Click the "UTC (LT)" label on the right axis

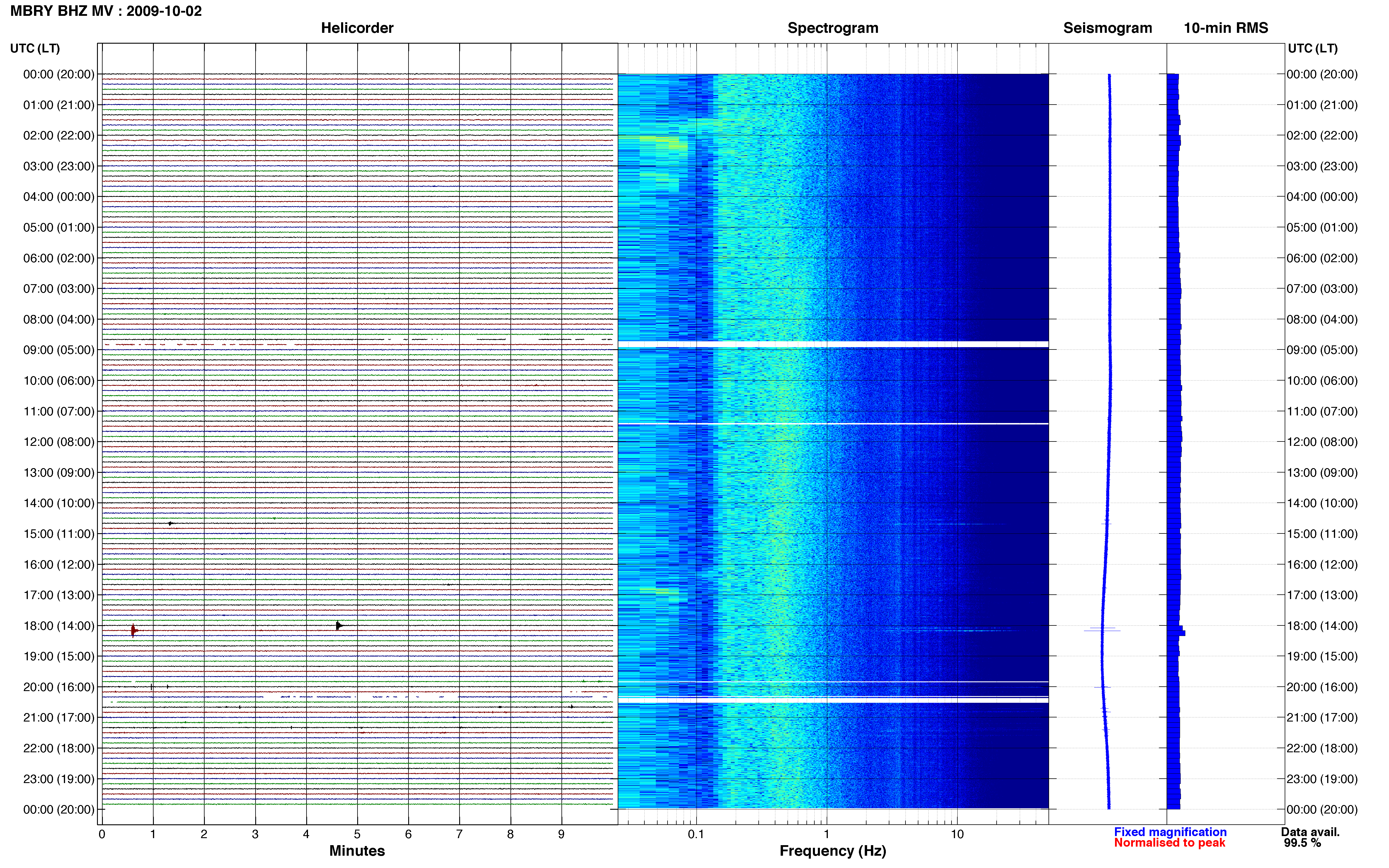(x=1313, y=48)
